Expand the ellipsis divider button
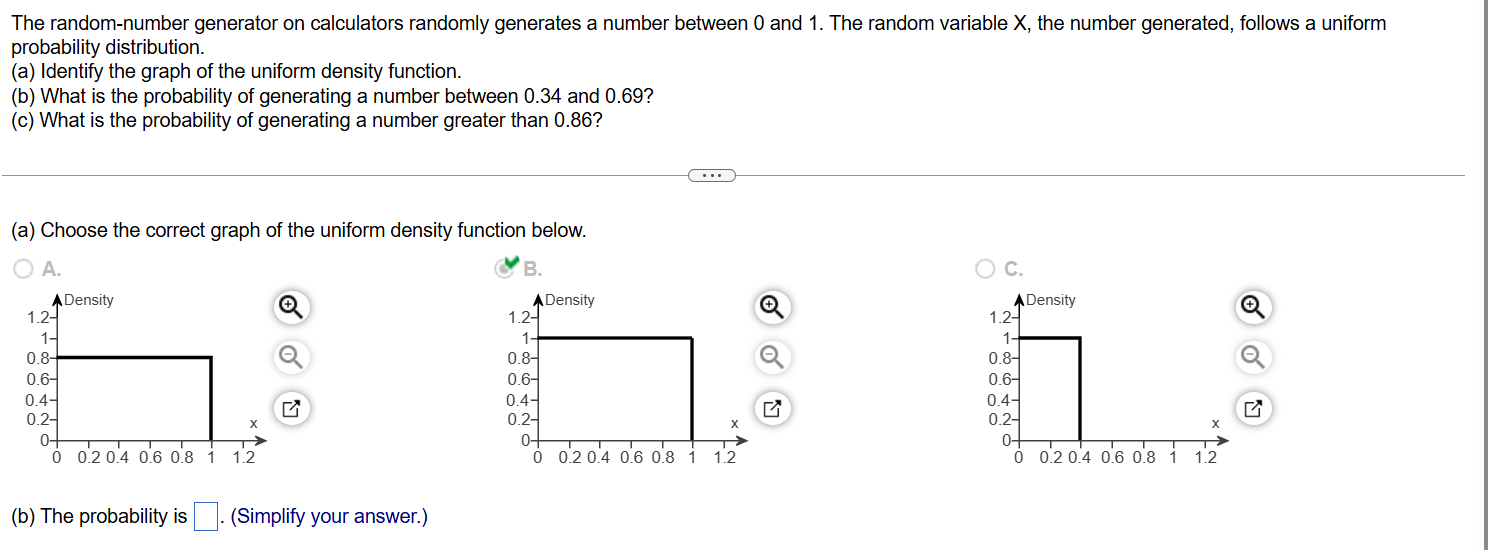This screenshot has height=550, width=1488. click(712, 176)
